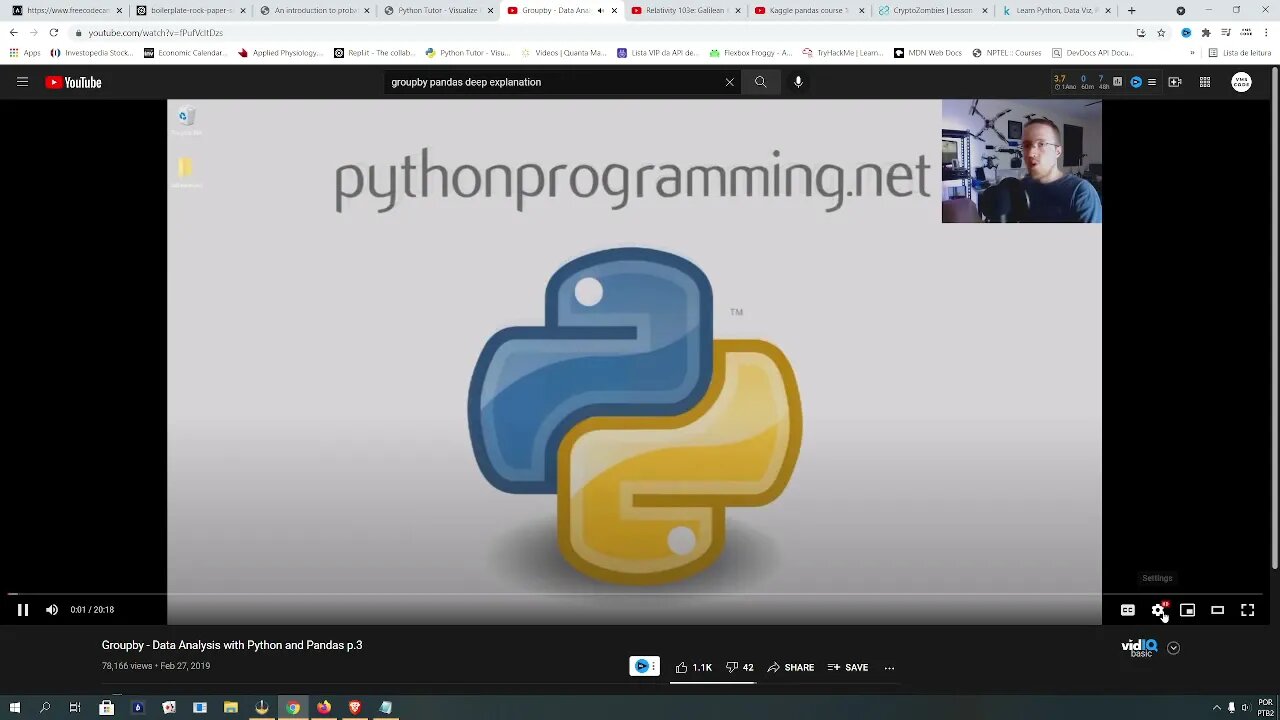
Task: Open vidIQ three-line menu
Action: point(1151,82)
